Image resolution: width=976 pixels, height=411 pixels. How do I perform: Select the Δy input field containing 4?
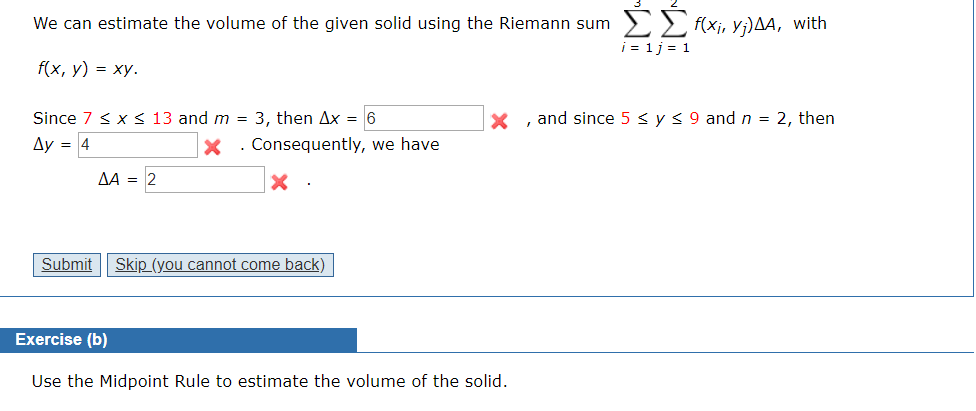tap(138, 145)
